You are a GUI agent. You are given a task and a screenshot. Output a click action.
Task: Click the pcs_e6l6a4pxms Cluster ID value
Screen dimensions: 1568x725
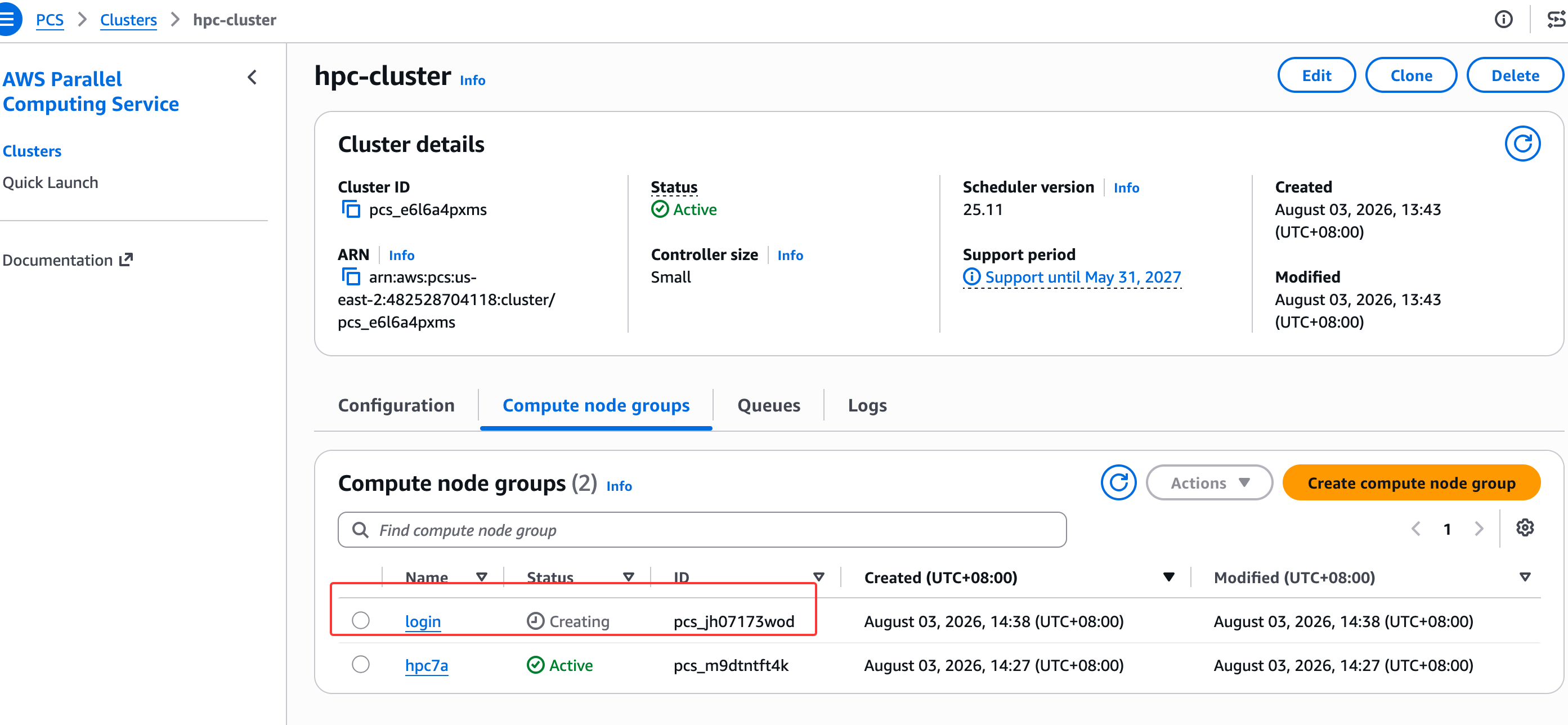427,209
